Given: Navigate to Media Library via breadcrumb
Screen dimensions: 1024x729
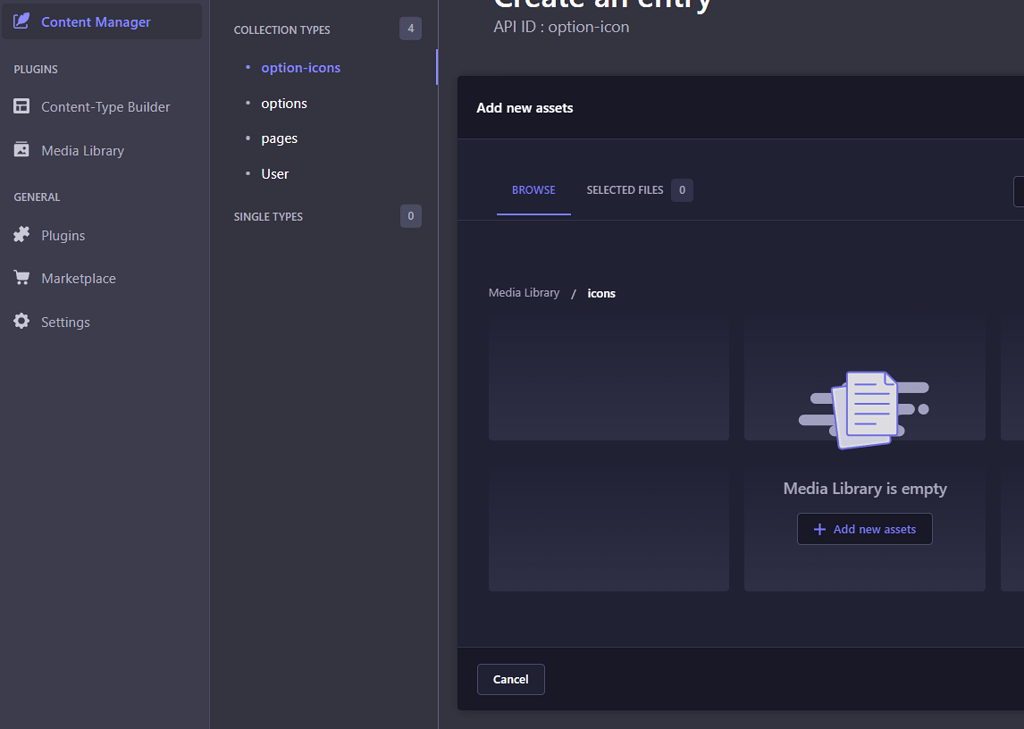Looking at the screenshot, I should pos(524,292).
